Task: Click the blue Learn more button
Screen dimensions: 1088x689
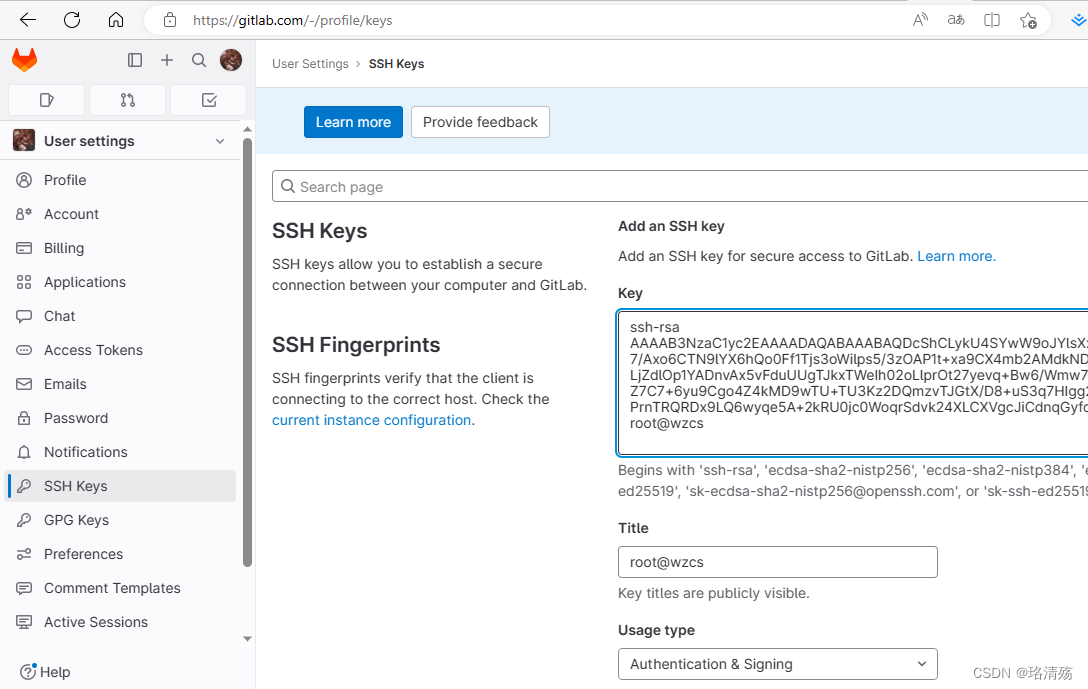Action: (x=353, y=122)
